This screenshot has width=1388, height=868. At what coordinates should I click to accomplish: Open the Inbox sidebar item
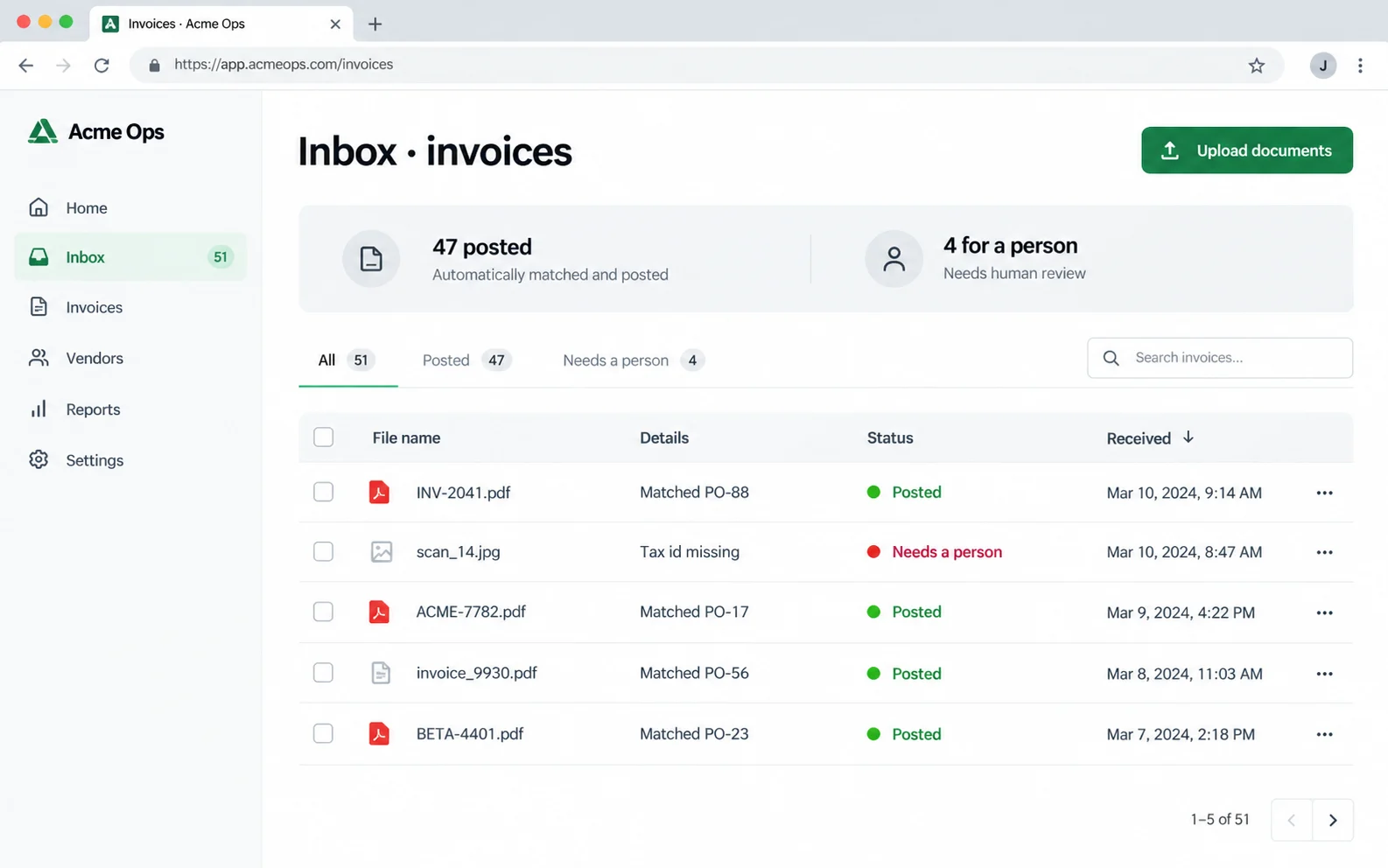click(130, 257)
